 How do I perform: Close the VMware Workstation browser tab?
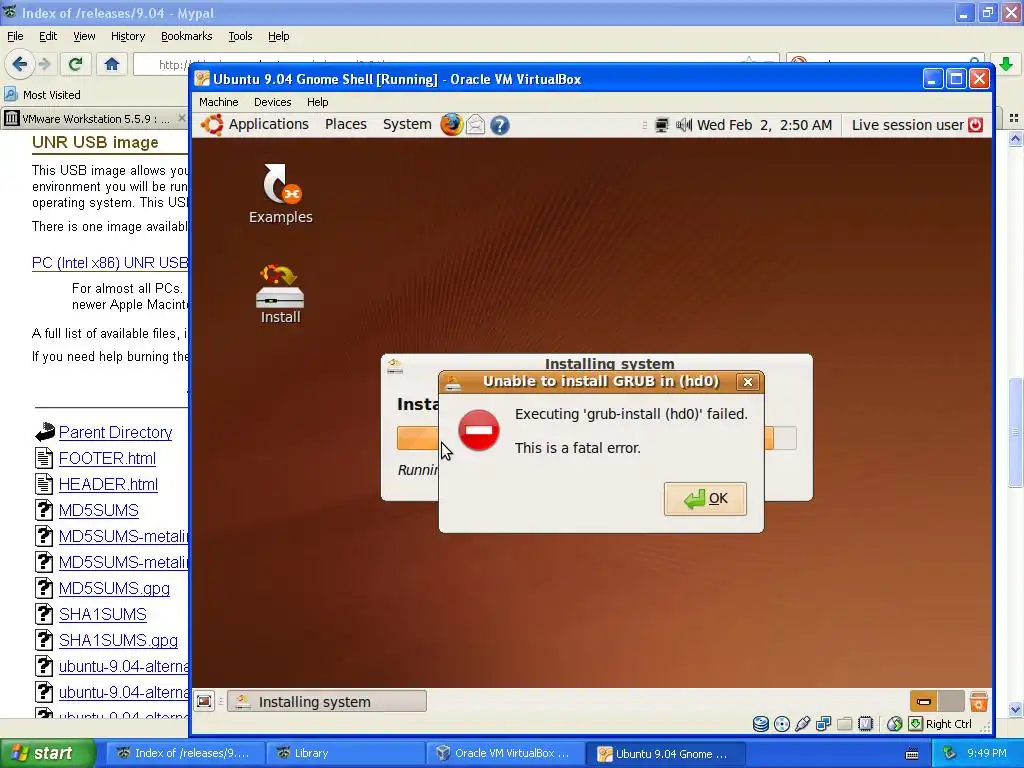[182, 118]
